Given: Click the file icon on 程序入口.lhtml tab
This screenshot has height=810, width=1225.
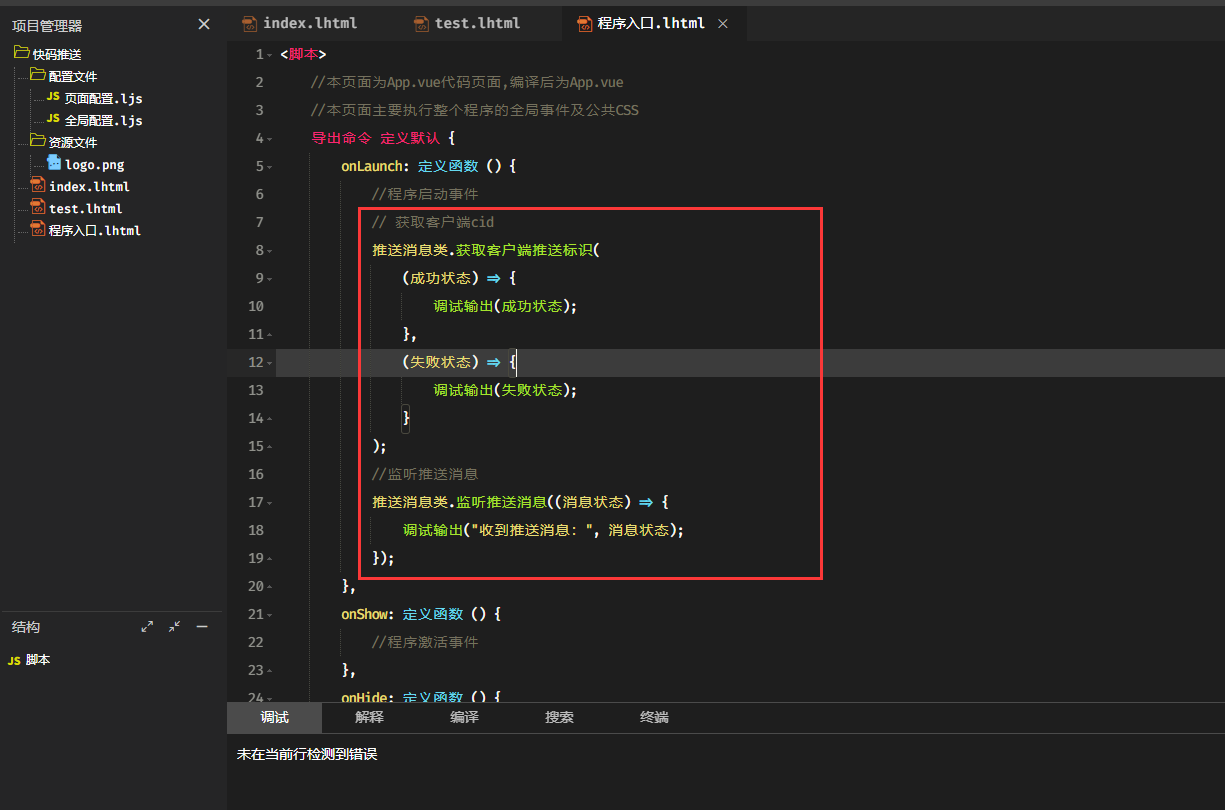Looking at the screenshot, I should (x=584, y=23).
